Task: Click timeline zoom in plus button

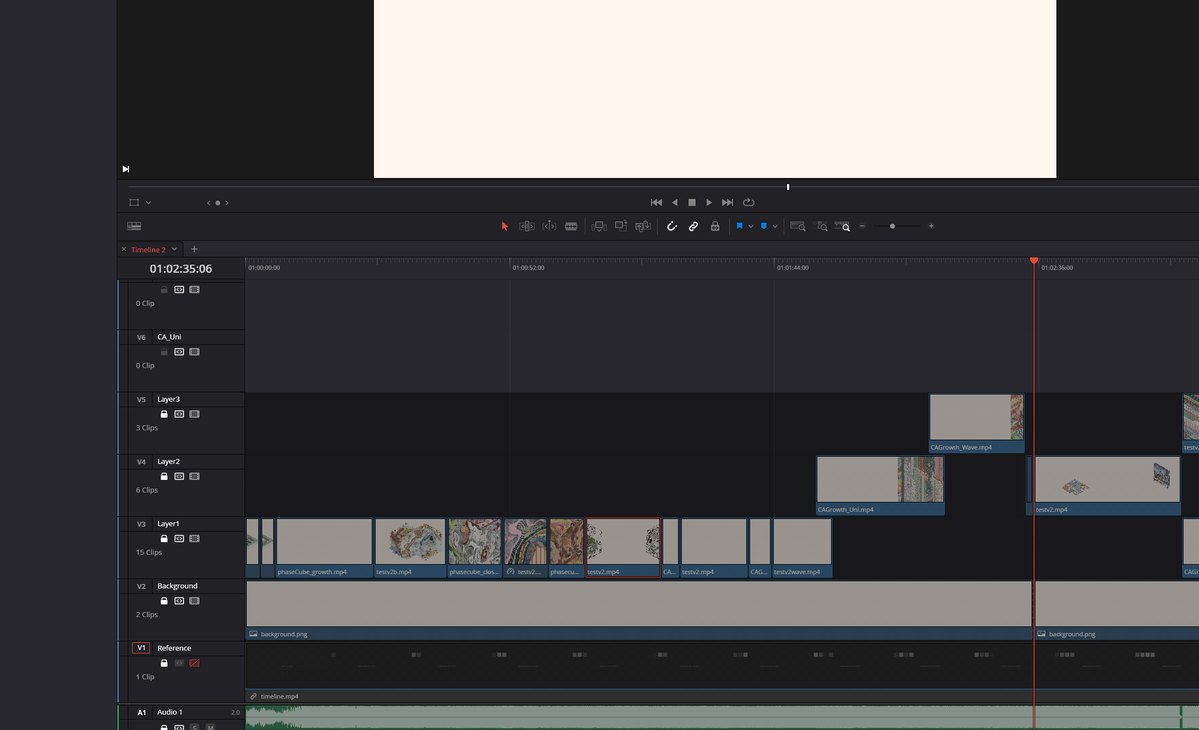Action: 931,226
